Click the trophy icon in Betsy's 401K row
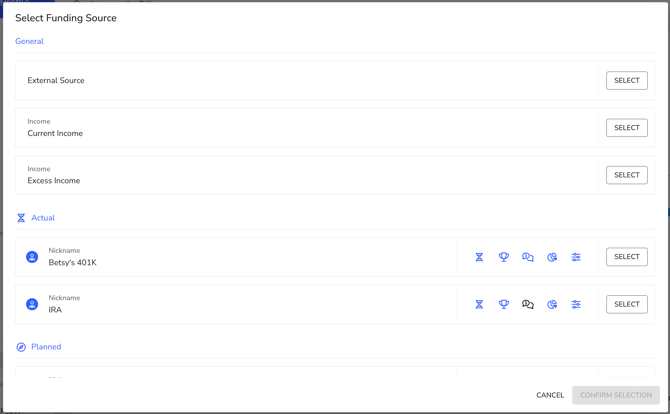670x414 pixels. tap(504, 257)
